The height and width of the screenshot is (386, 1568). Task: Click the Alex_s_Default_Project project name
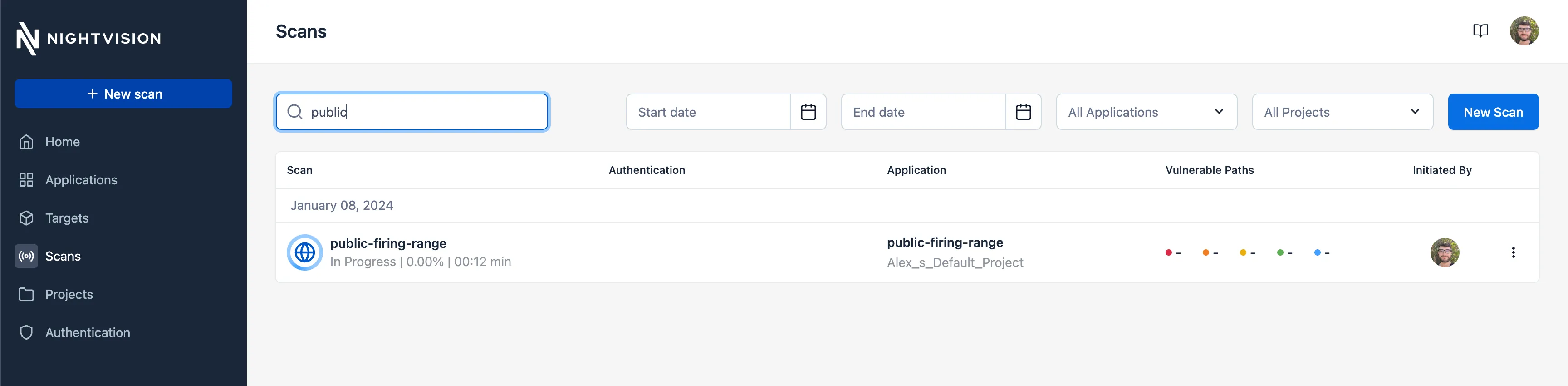[955, 262]
